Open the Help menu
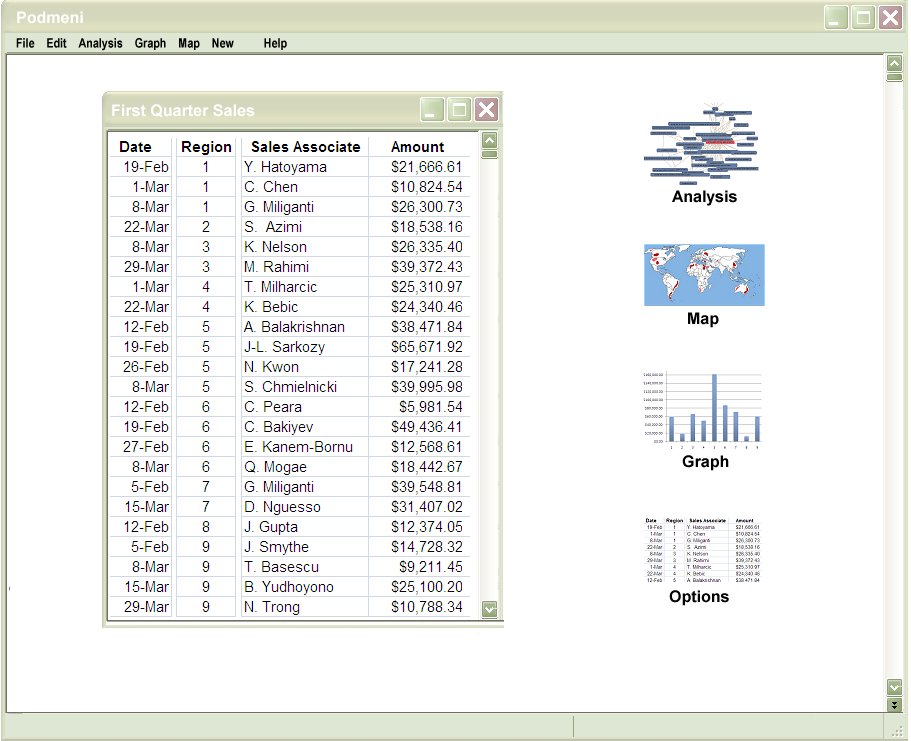Screen dimensions: 911x741 coord(275,43)
